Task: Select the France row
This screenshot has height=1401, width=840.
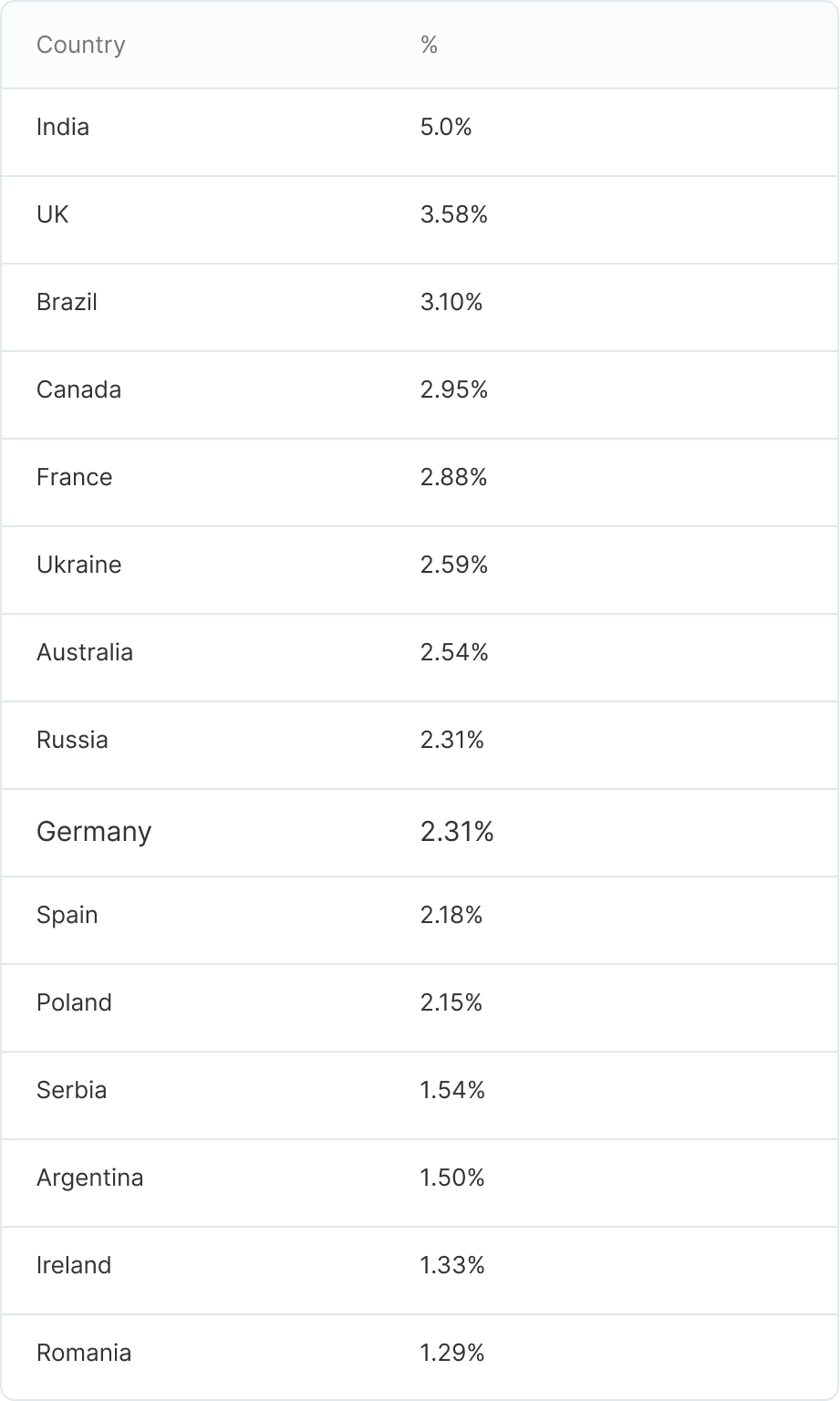Action: [x=74, y=477]
